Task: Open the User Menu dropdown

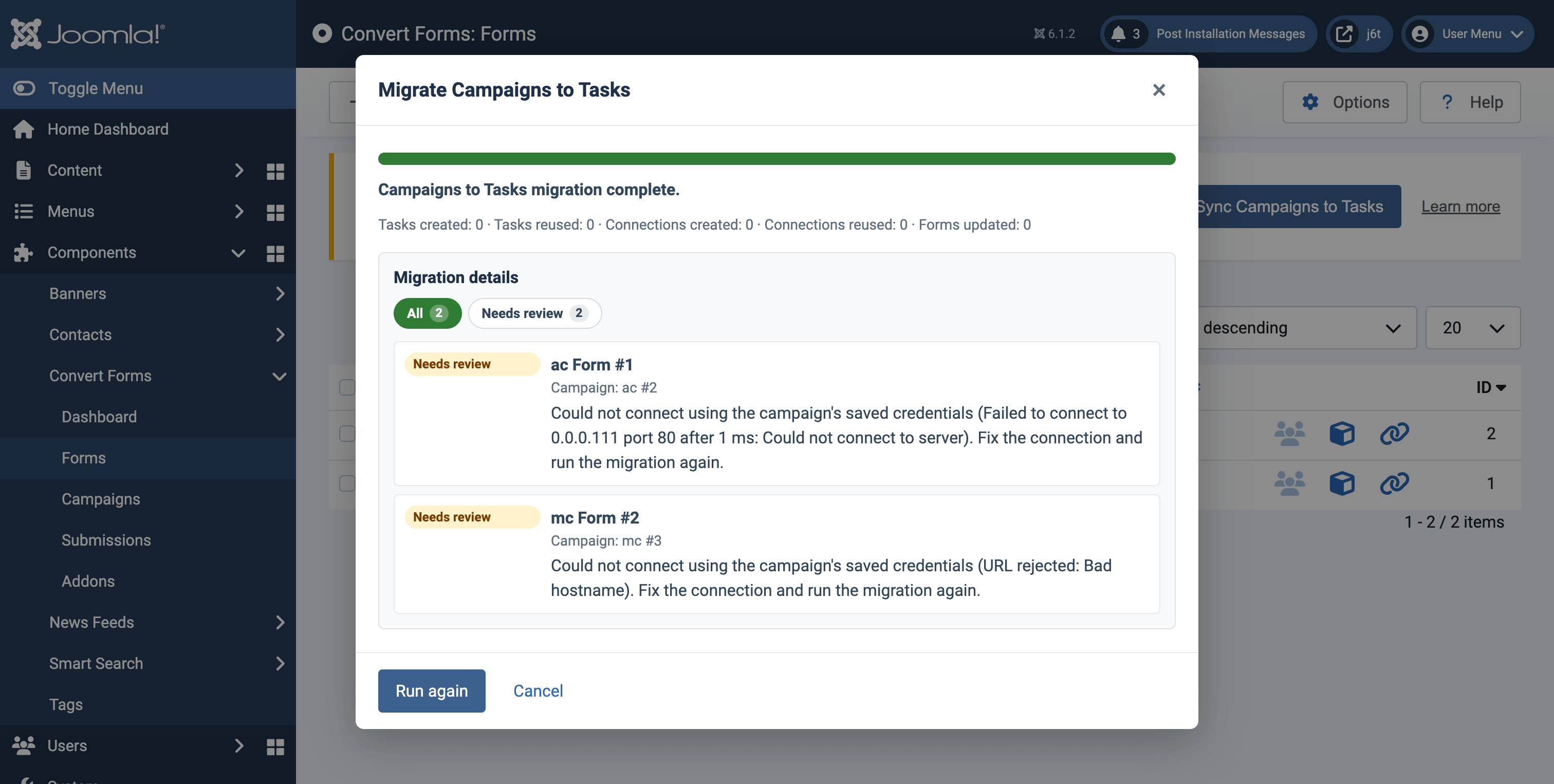Action: tap(1468, 34)
